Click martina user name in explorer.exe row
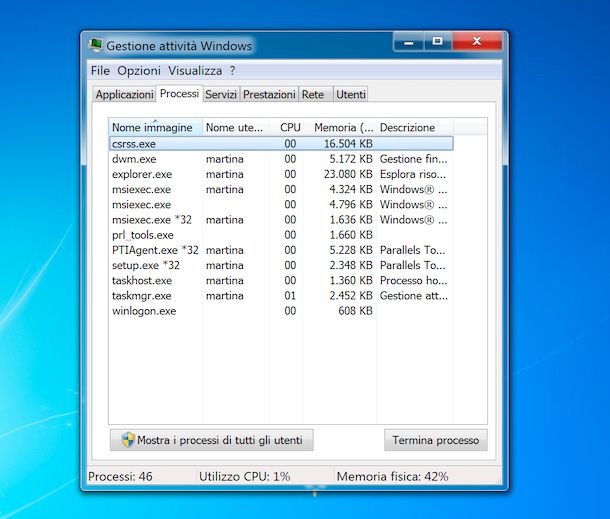The width and height of the screenshot is (610, 519). [x=224, y=174]
